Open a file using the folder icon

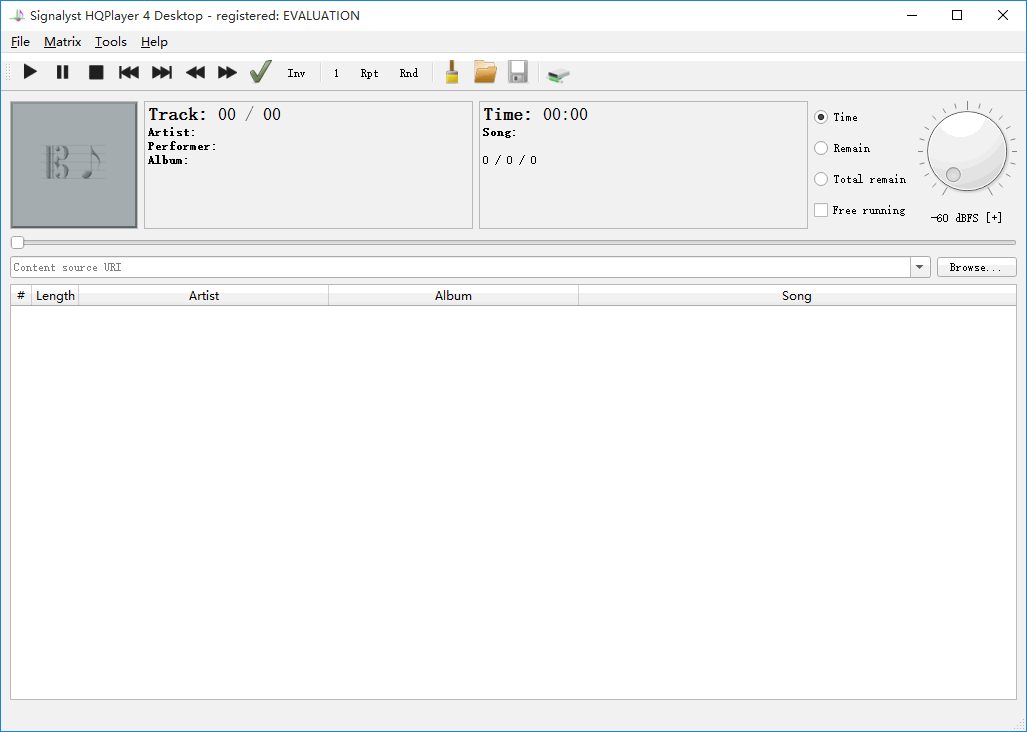point(484,71)
